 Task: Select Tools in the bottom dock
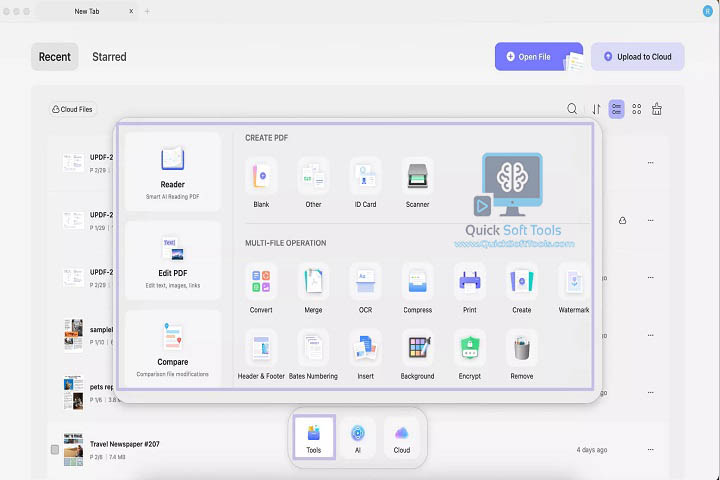tap(314, 437)
